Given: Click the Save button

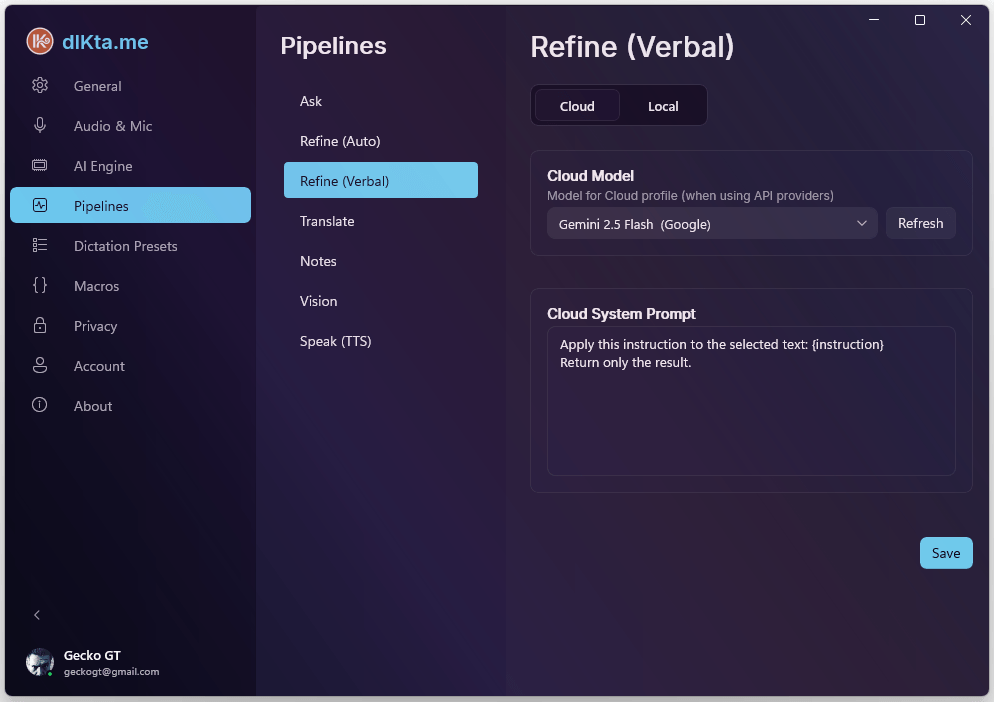Looking at the screenshot, I should (945, 553).
